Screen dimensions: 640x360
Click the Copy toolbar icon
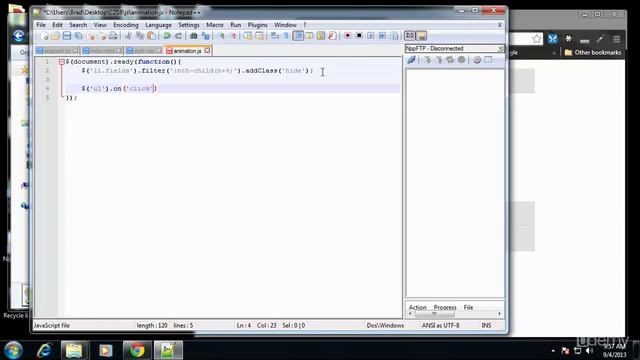point(140,36)
